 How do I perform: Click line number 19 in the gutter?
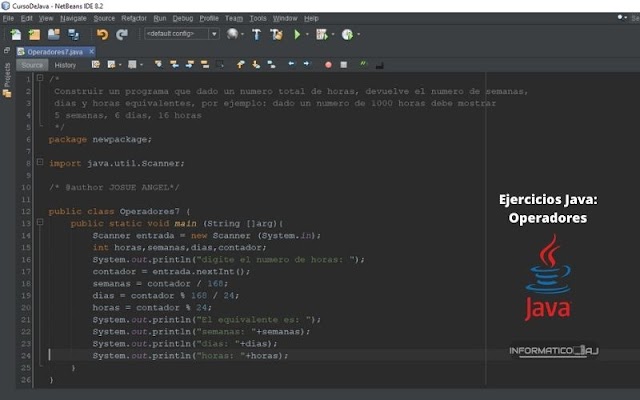pyautogui.click(x=26, y=295)
